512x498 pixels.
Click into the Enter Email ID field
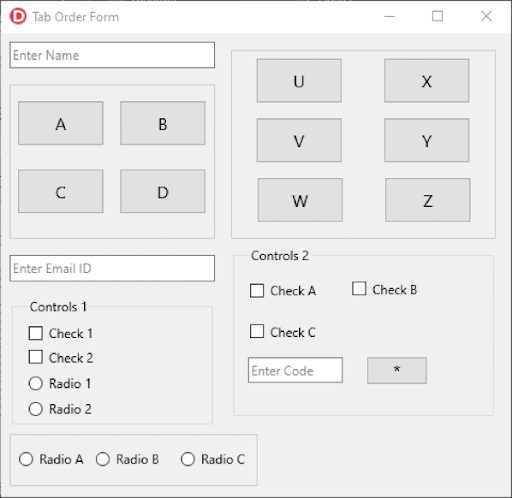pyautogui.click(x=112, y=268)
